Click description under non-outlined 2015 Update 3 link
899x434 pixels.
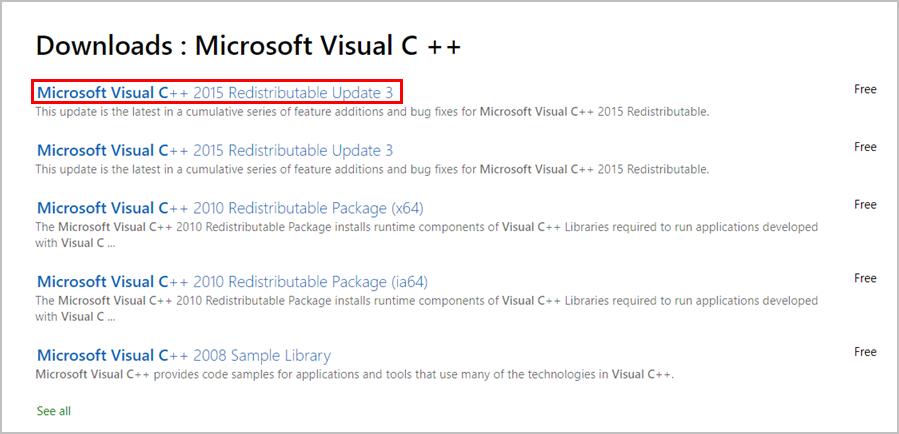372,170
